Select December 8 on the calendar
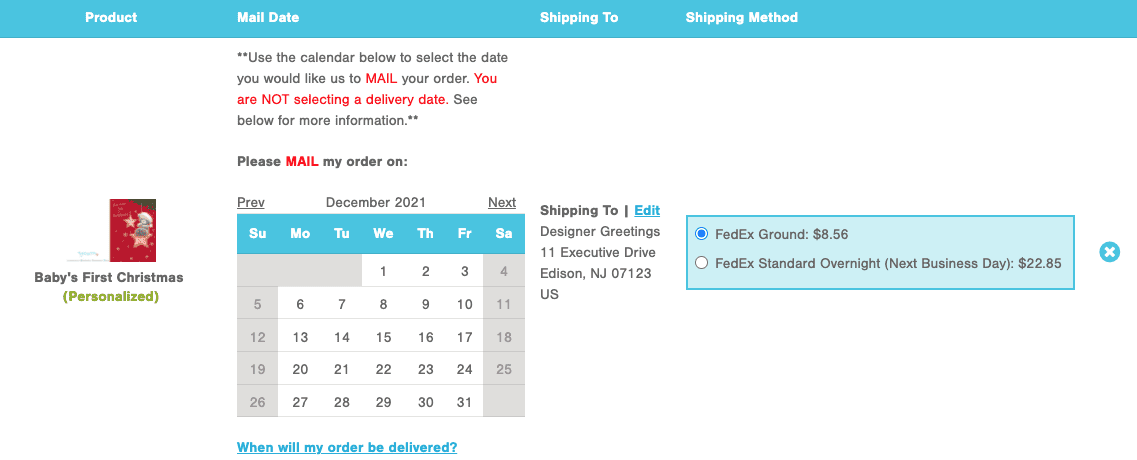1137x460 pixels. tap(383, 305)
